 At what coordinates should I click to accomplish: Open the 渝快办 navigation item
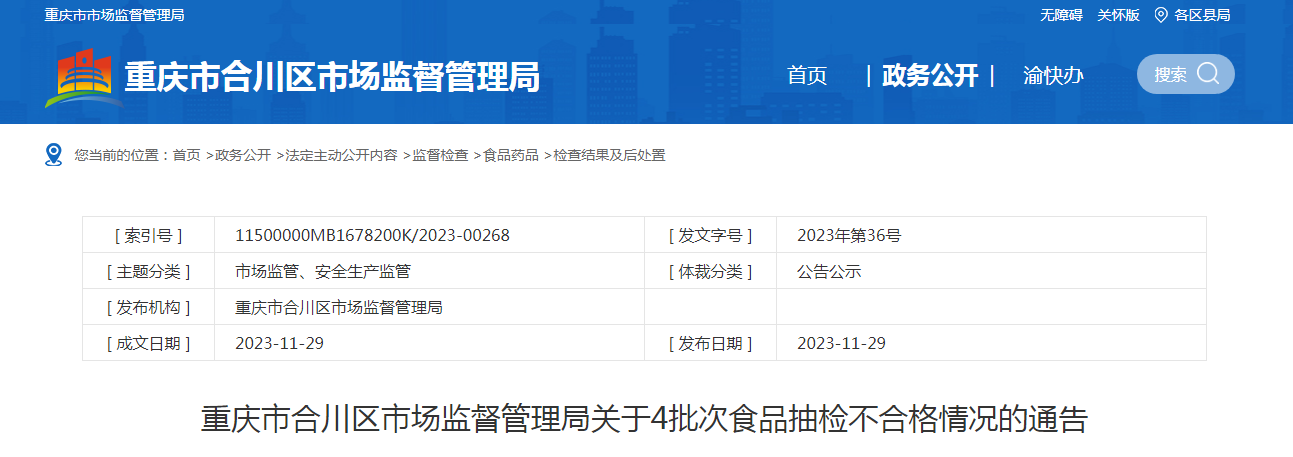coord(1053,76)
